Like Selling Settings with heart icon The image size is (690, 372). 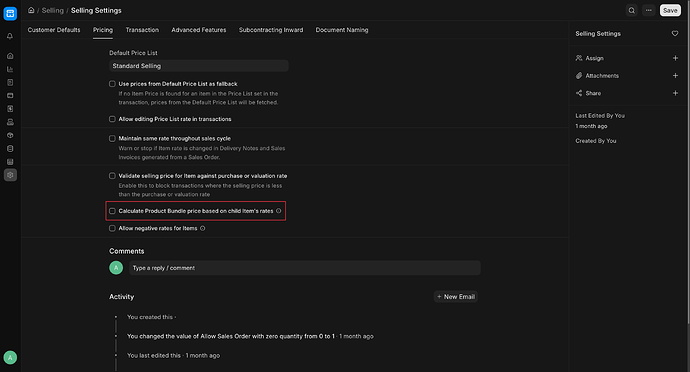point(675,33)
